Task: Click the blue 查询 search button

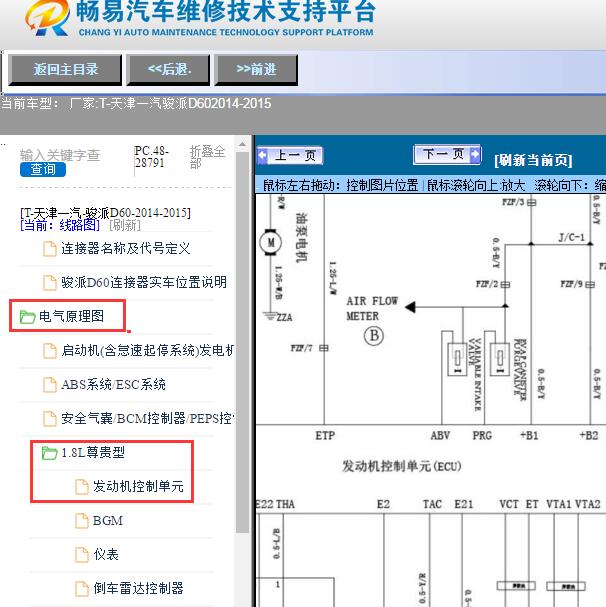Action: 43,170
